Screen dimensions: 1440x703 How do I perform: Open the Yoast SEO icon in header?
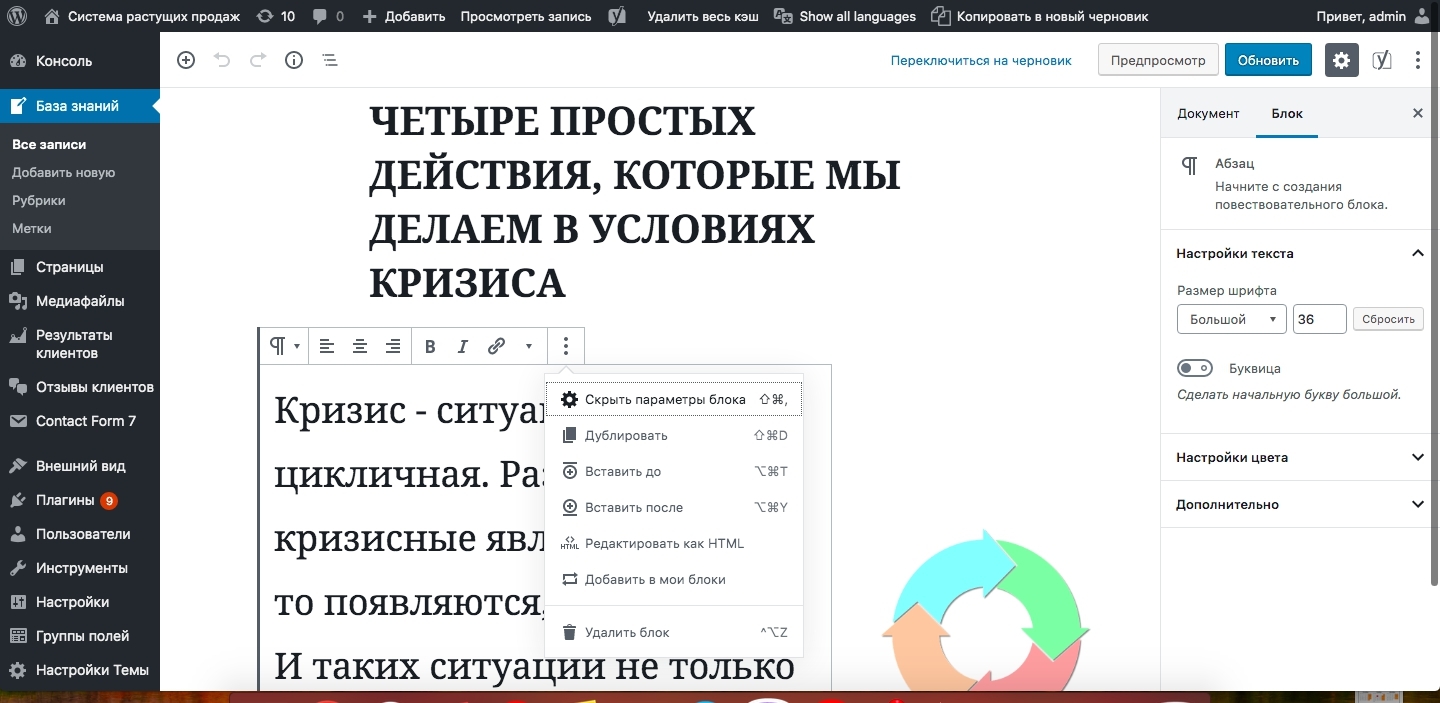[x=1381, y=60]
